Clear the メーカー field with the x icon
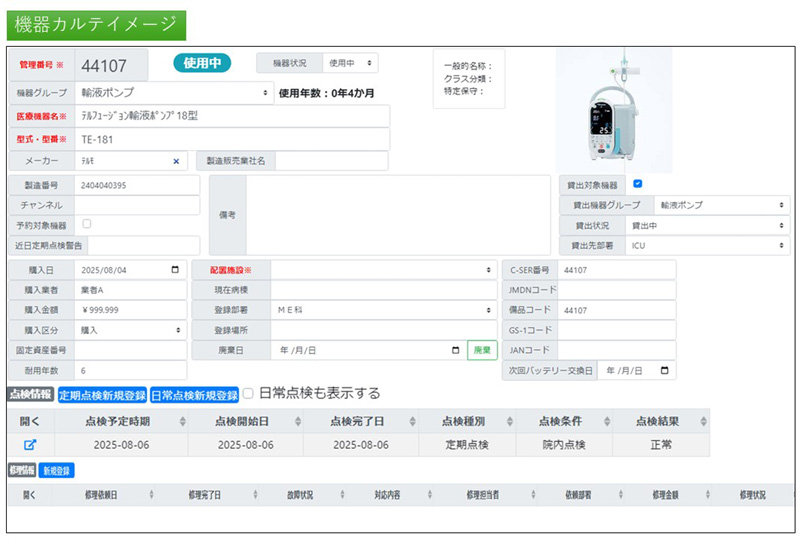 coord(176,161)
